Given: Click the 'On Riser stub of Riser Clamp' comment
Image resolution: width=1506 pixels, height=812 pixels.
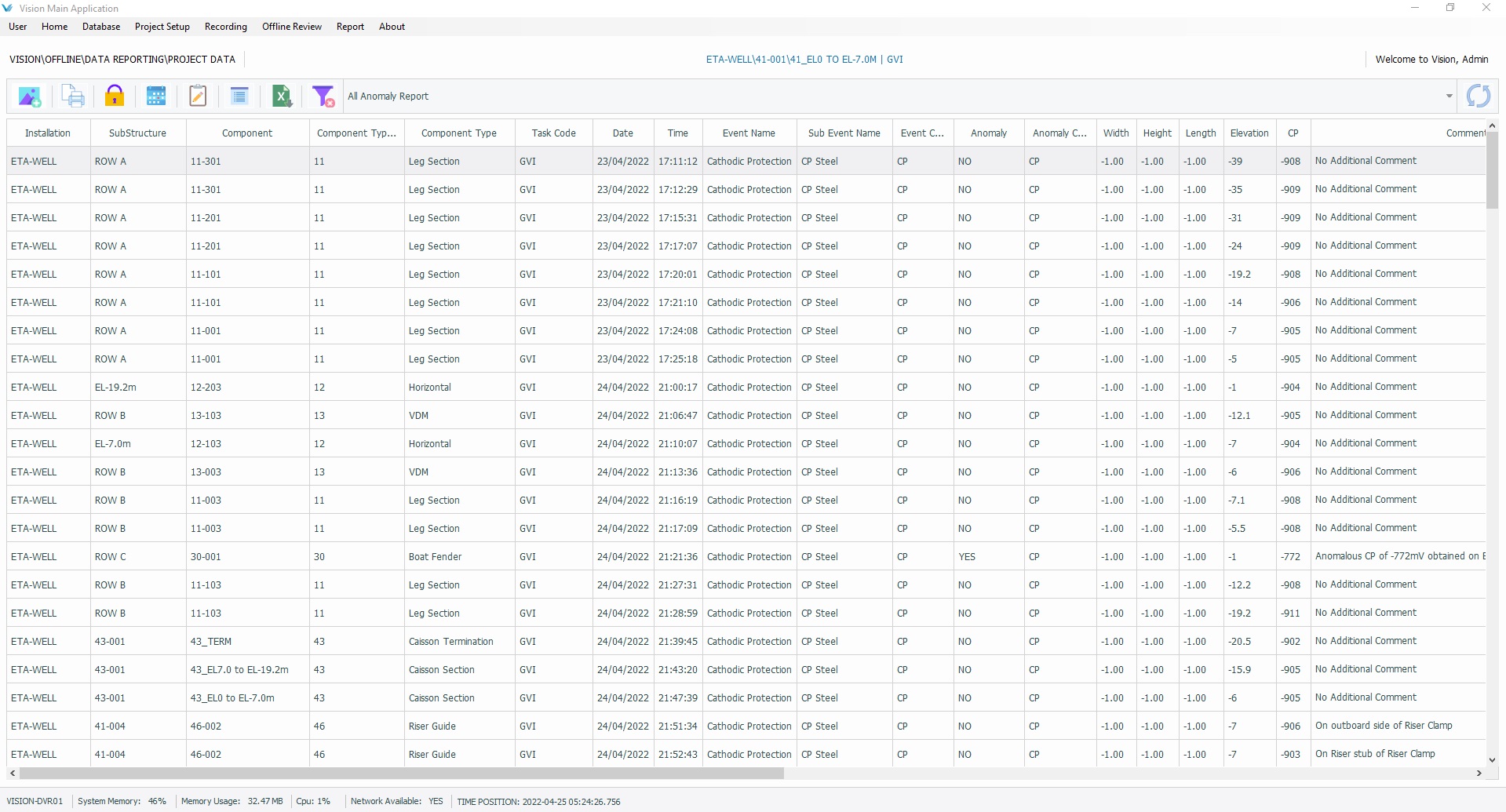Looking at the screenshot, I should (1398, 754).
